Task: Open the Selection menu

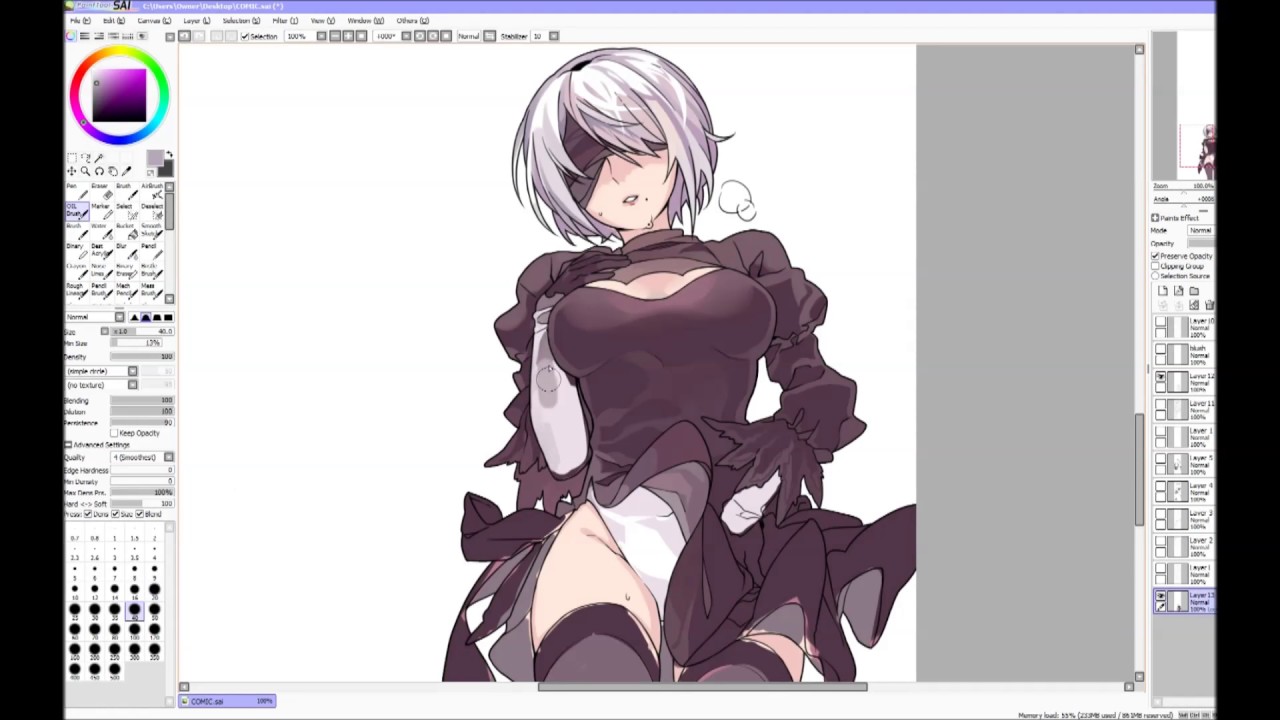Action: tap(241, 21)
